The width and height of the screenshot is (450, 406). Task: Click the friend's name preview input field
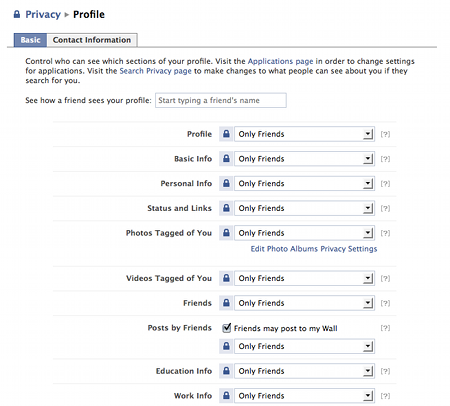[x=221, y=100]
